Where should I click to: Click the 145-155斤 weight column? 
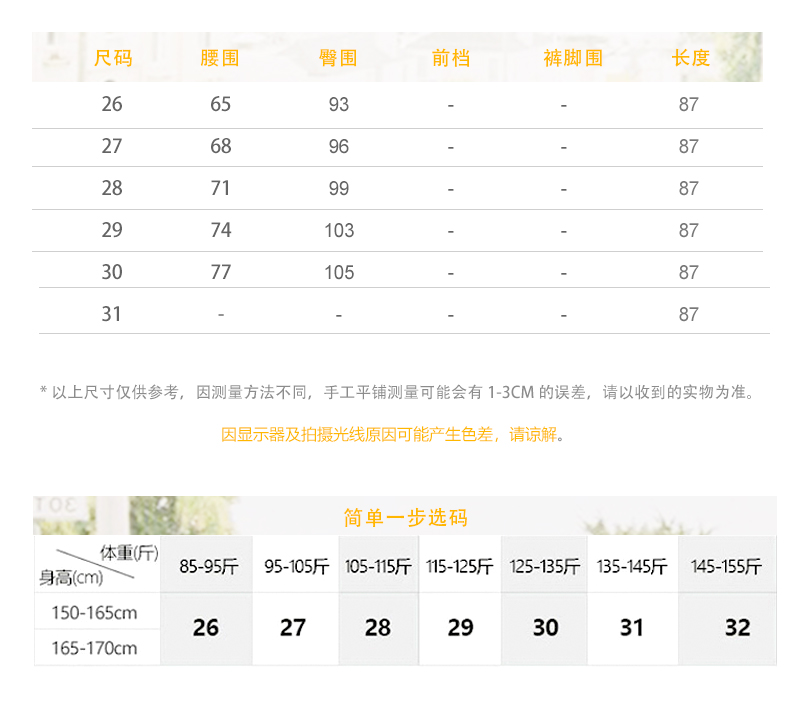click(727, 566)
